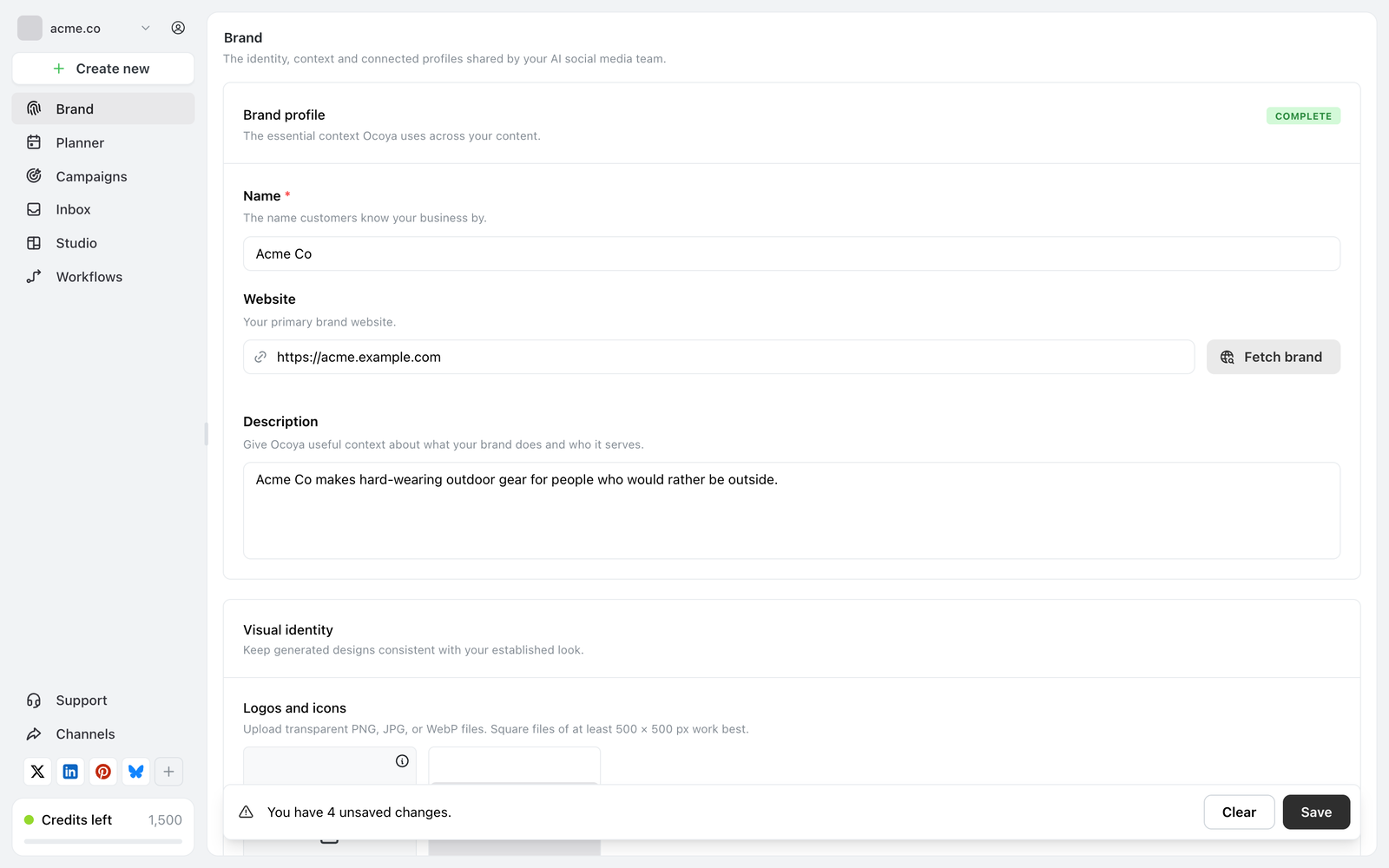
Task: Select the Pinterest channel icon
Action: pos(103,772)
